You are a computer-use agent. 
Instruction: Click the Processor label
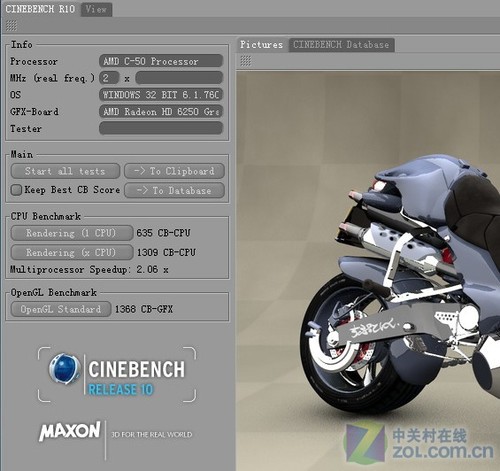tap(34, 62)
